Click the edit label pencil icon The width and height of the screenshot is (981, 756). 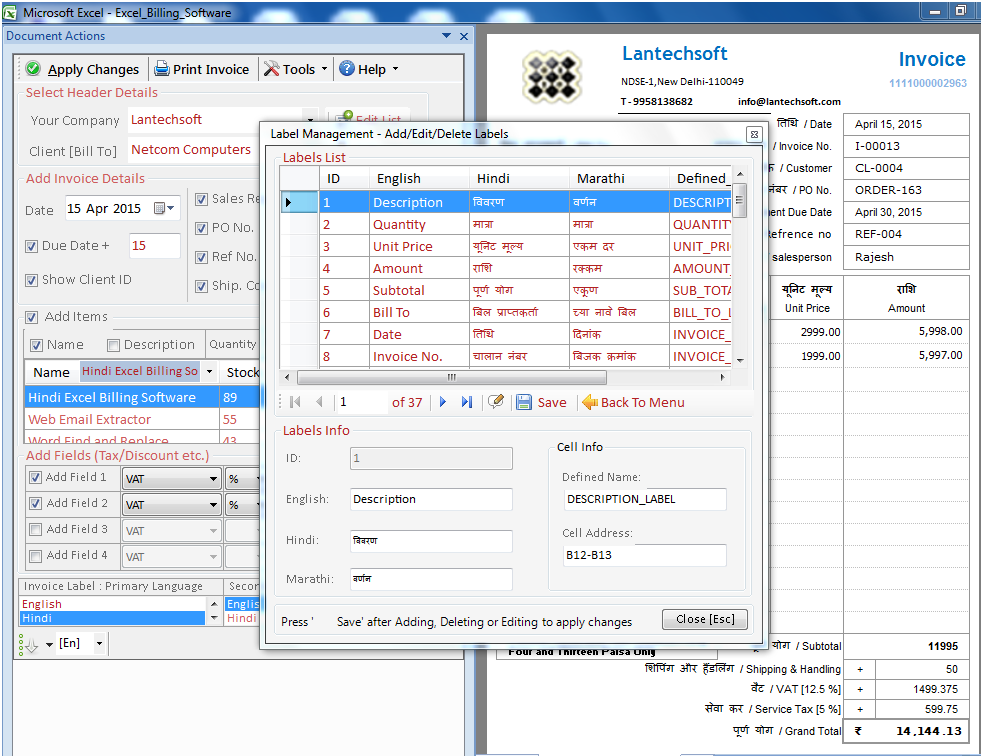coord(496,402)
